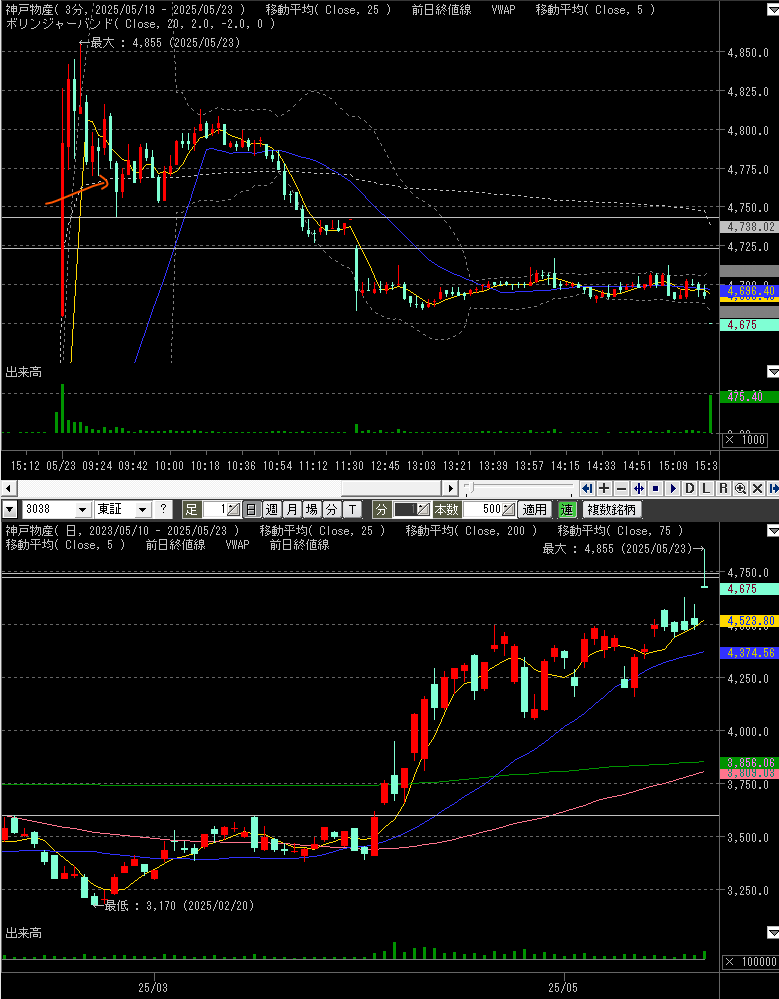The width and height of the screenshot is (779, 999).
Task: Select the T tick chart button
Action: 352,509
